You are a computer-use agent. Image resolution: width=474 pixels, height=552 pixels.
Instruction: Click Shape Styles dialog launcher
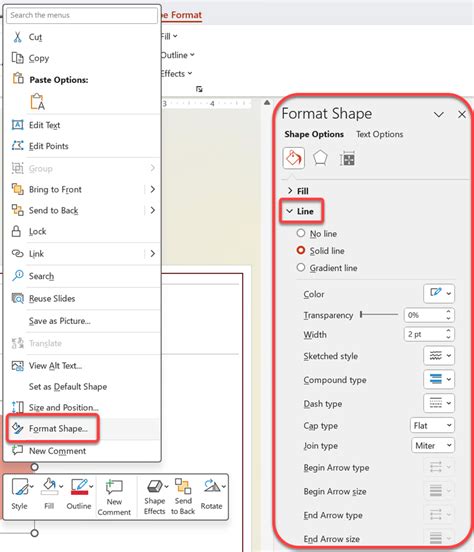tap(199, 89)
